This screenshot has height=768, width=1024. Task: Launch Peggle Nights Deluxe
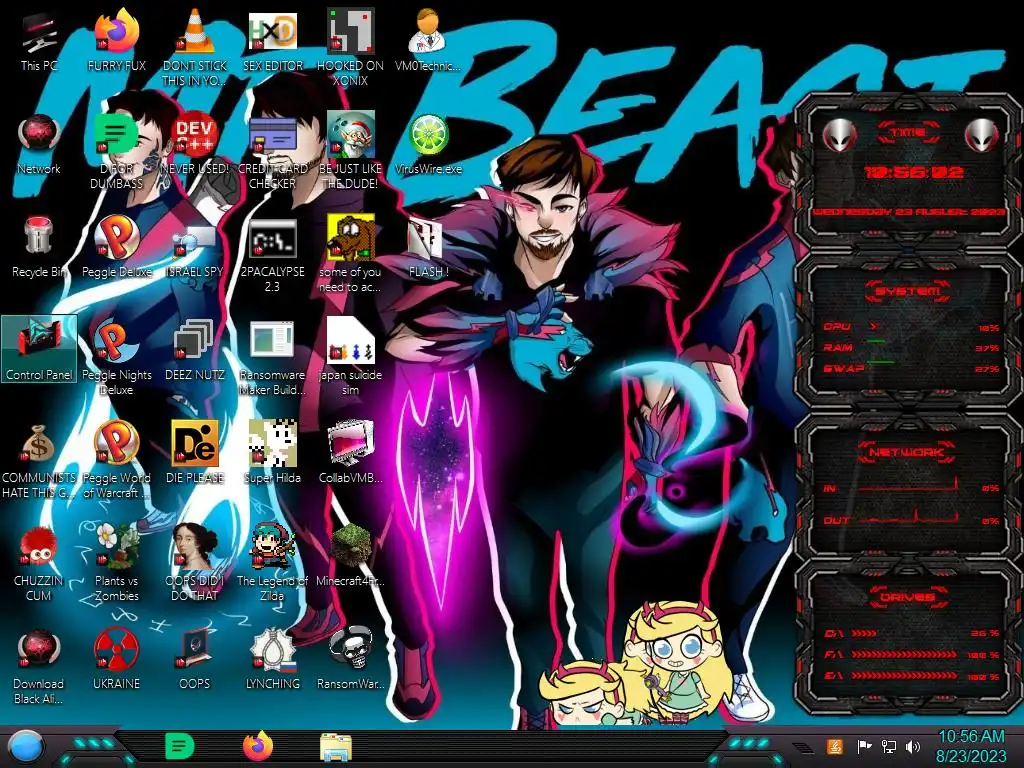[116, 358]
